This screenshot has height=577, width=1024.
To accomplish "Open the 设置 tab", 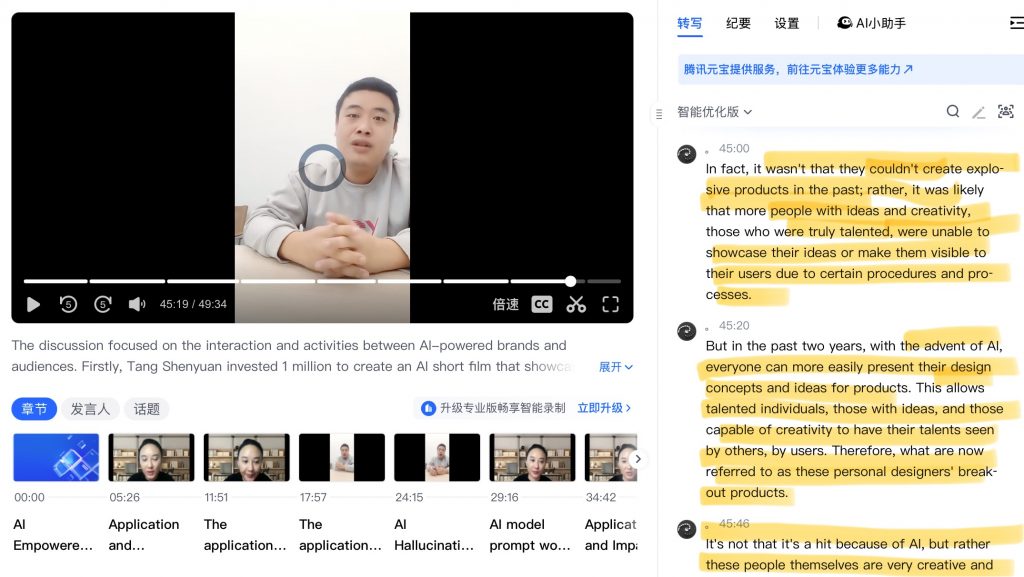I will [x=786, y=23].
